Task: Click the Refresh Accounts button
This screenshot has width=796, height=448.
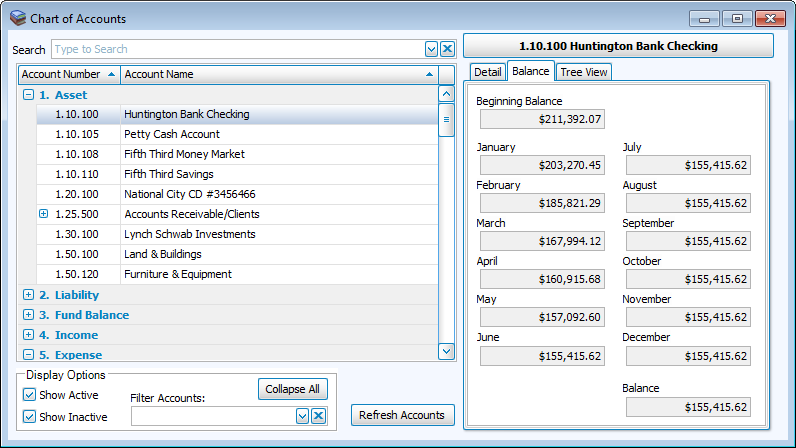Action: (402, 415)
